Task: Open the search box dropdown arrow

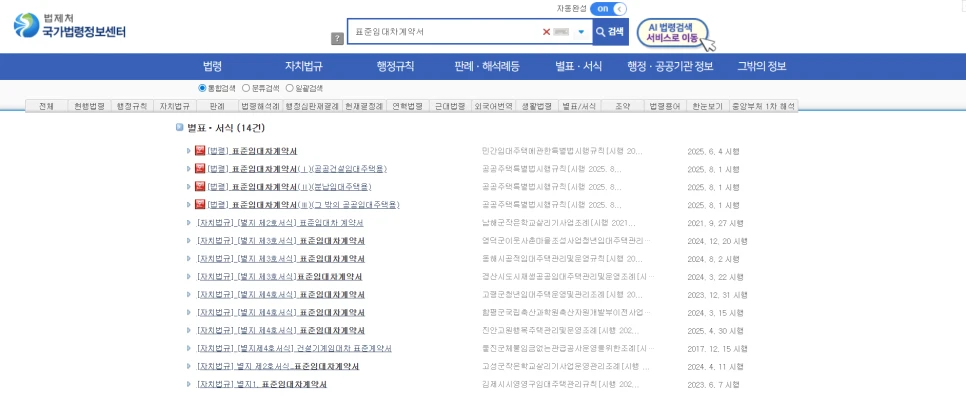Action: (581, 32)
